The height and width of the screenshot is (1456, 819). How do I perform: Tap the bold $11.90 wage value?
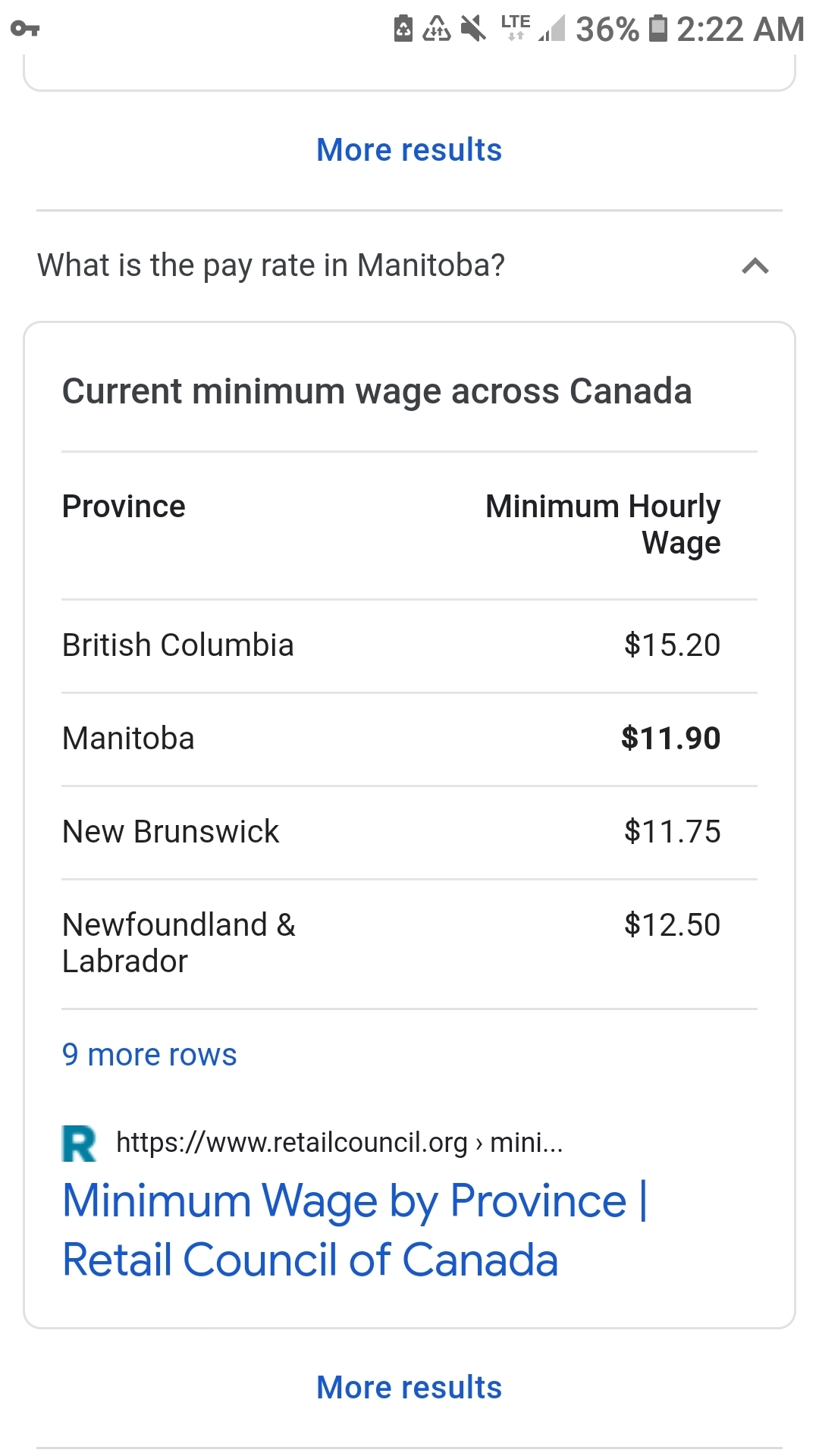[670, 739]
